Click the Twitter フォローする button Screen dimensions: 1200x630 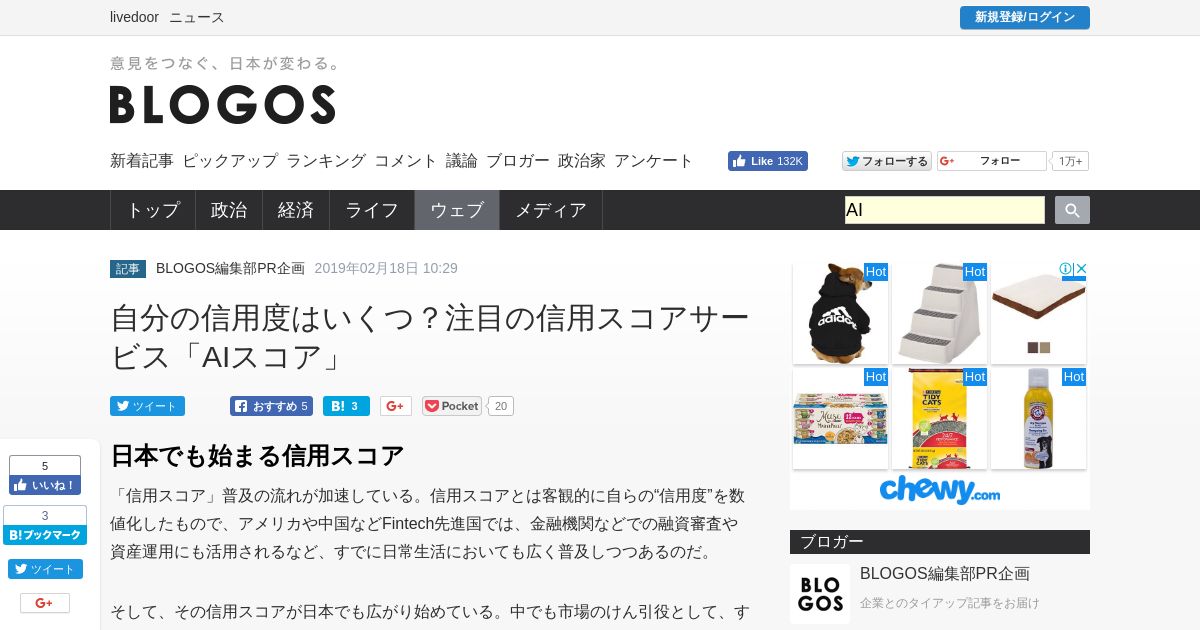[887, 161]
